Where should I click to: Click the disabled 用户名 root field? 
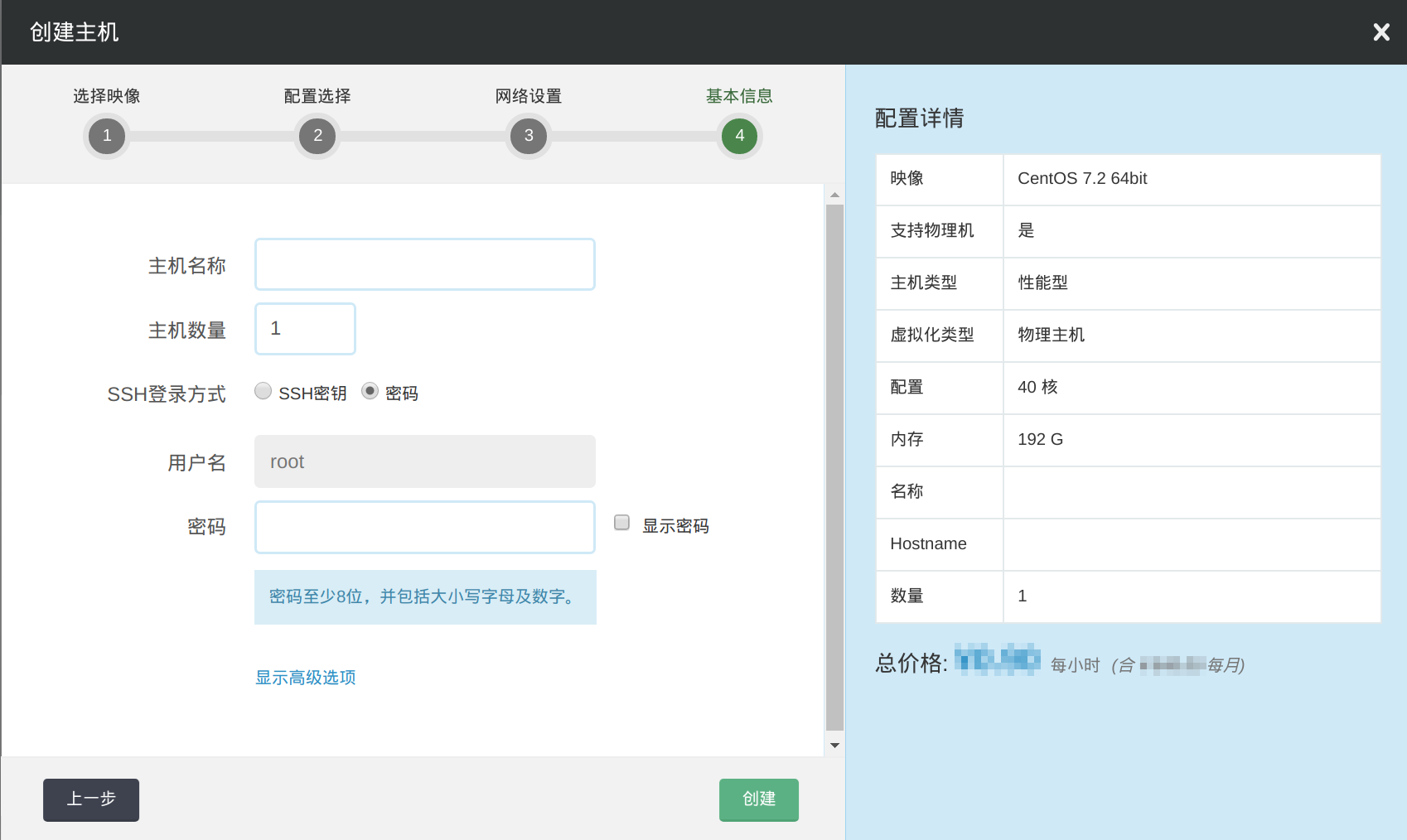point(424,461)
